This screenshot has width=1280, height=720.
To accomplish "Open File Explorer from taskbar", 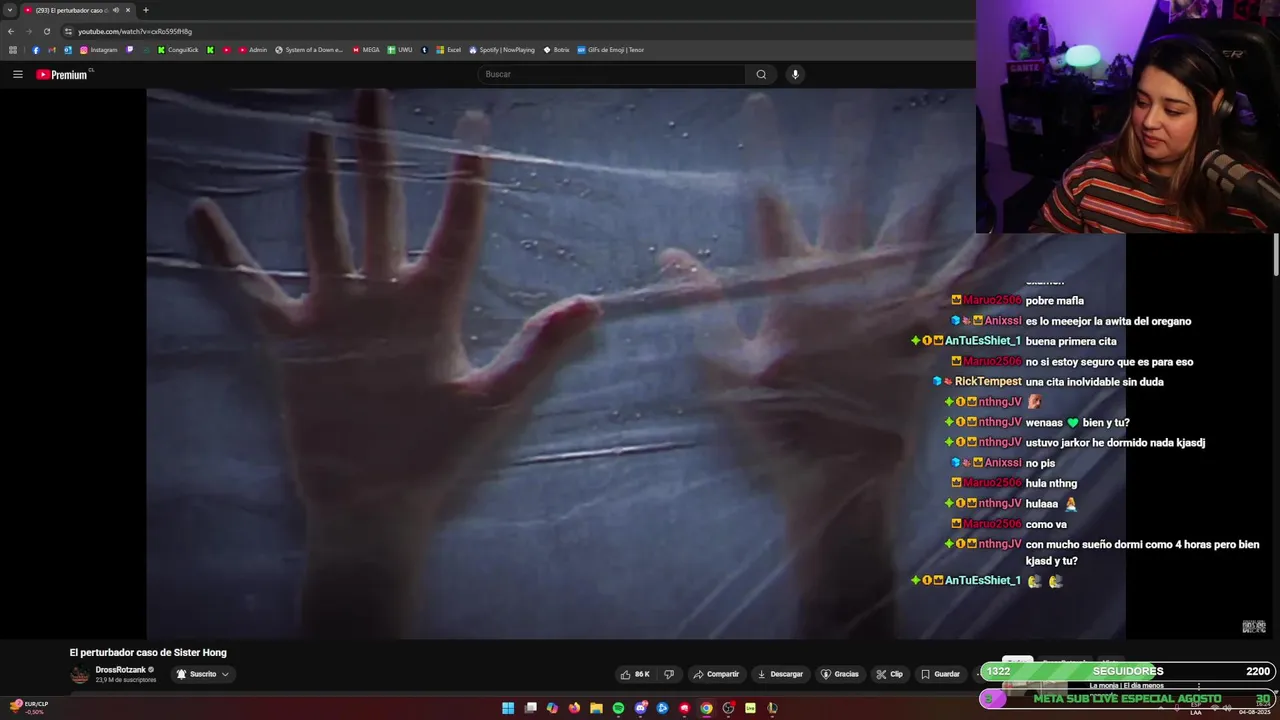I will point(596,708).
